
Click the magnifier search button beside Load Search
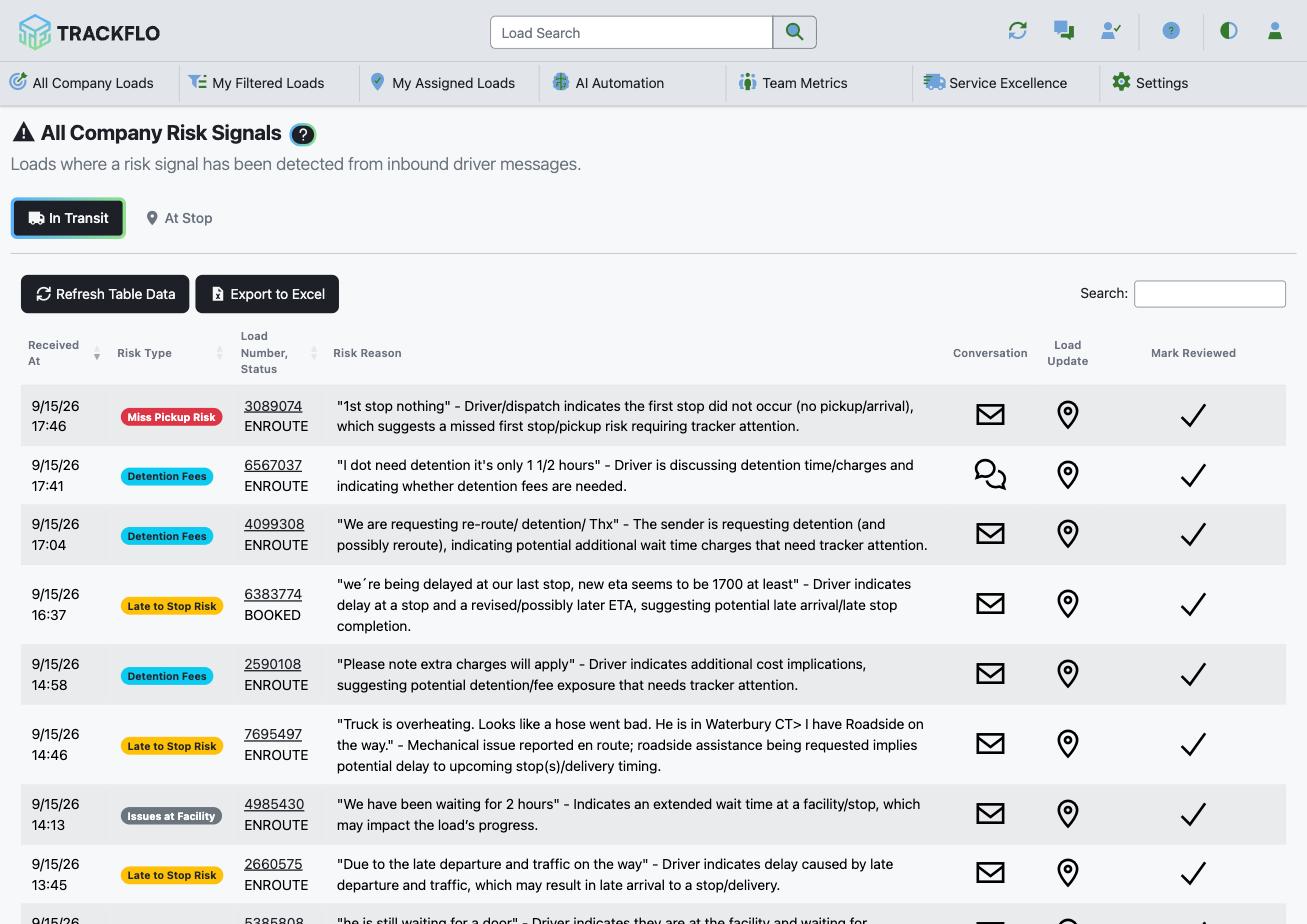[794, 32]
